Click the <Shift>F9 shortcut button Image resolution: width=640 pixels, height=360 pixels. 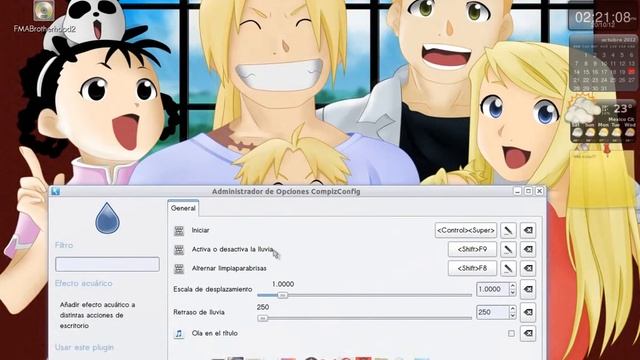coord(472,249)
